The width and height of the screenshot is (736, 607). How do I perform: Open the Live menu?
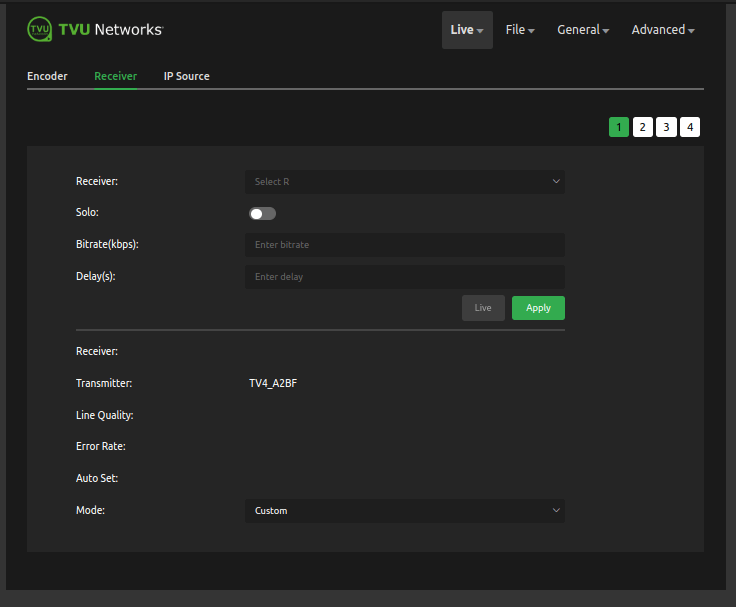pyautogui.click(x=467, y=30)
